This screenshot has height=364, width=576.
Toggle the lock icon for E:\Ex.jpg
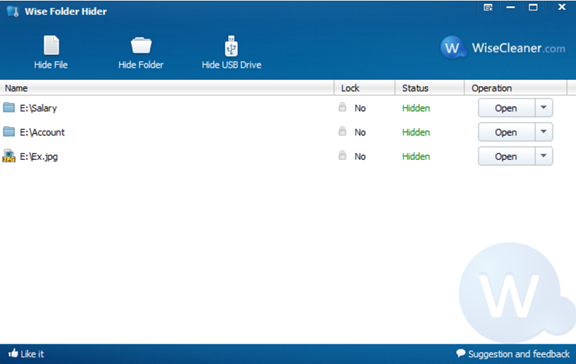[342, 155]
